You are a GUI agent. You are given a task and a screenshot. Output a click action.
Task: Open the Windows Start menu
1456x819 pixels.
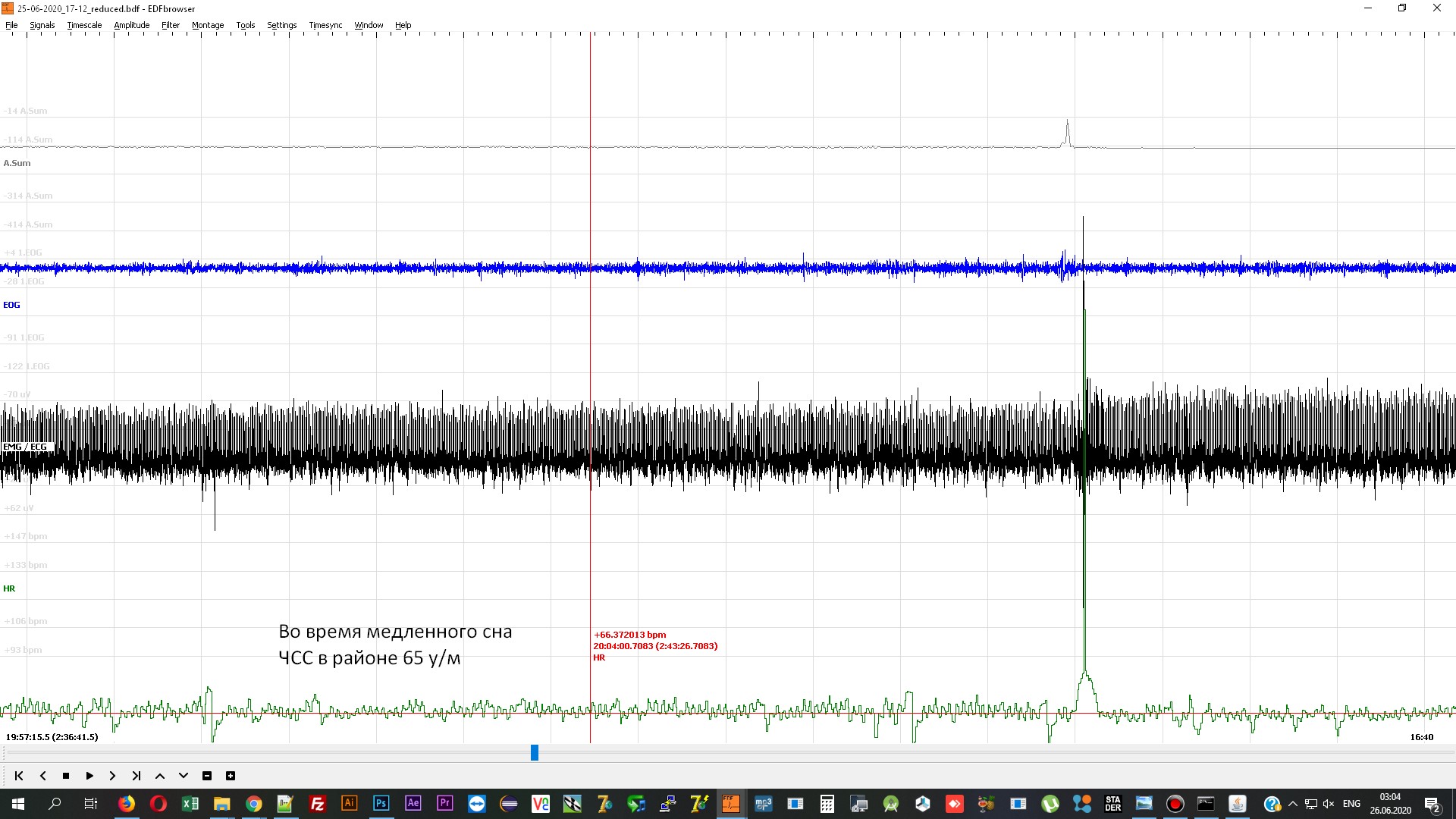click(18, 804)
